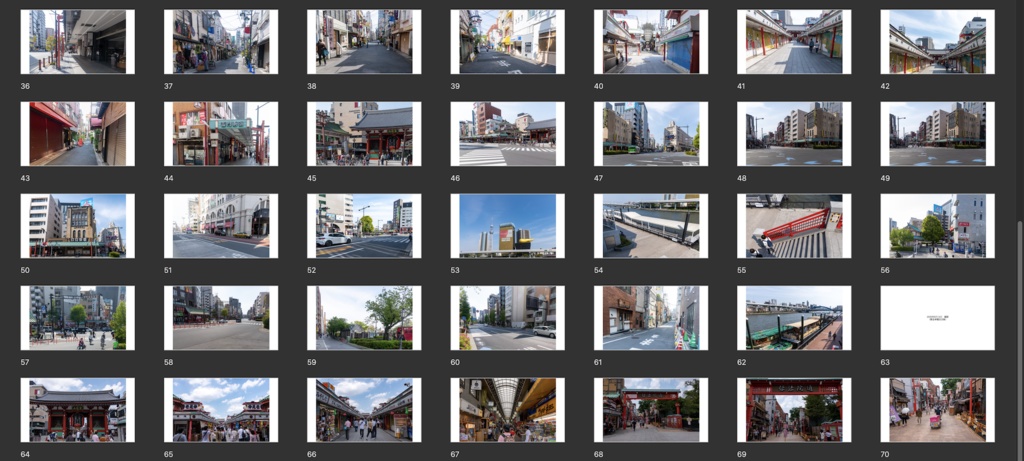Select thumbnail 65 with crowd
The image size is (1024, 461).
[x=221, y=410]
